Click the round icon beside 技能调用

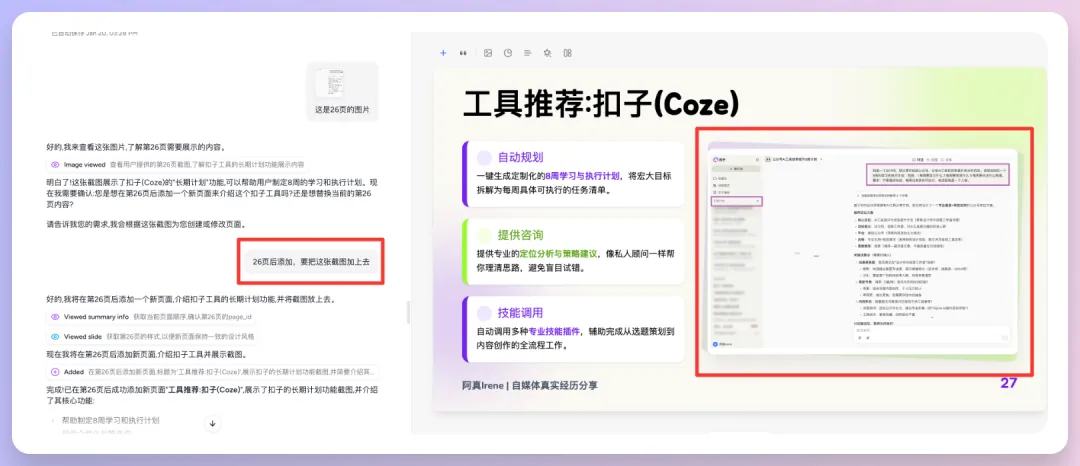[484, 313]
